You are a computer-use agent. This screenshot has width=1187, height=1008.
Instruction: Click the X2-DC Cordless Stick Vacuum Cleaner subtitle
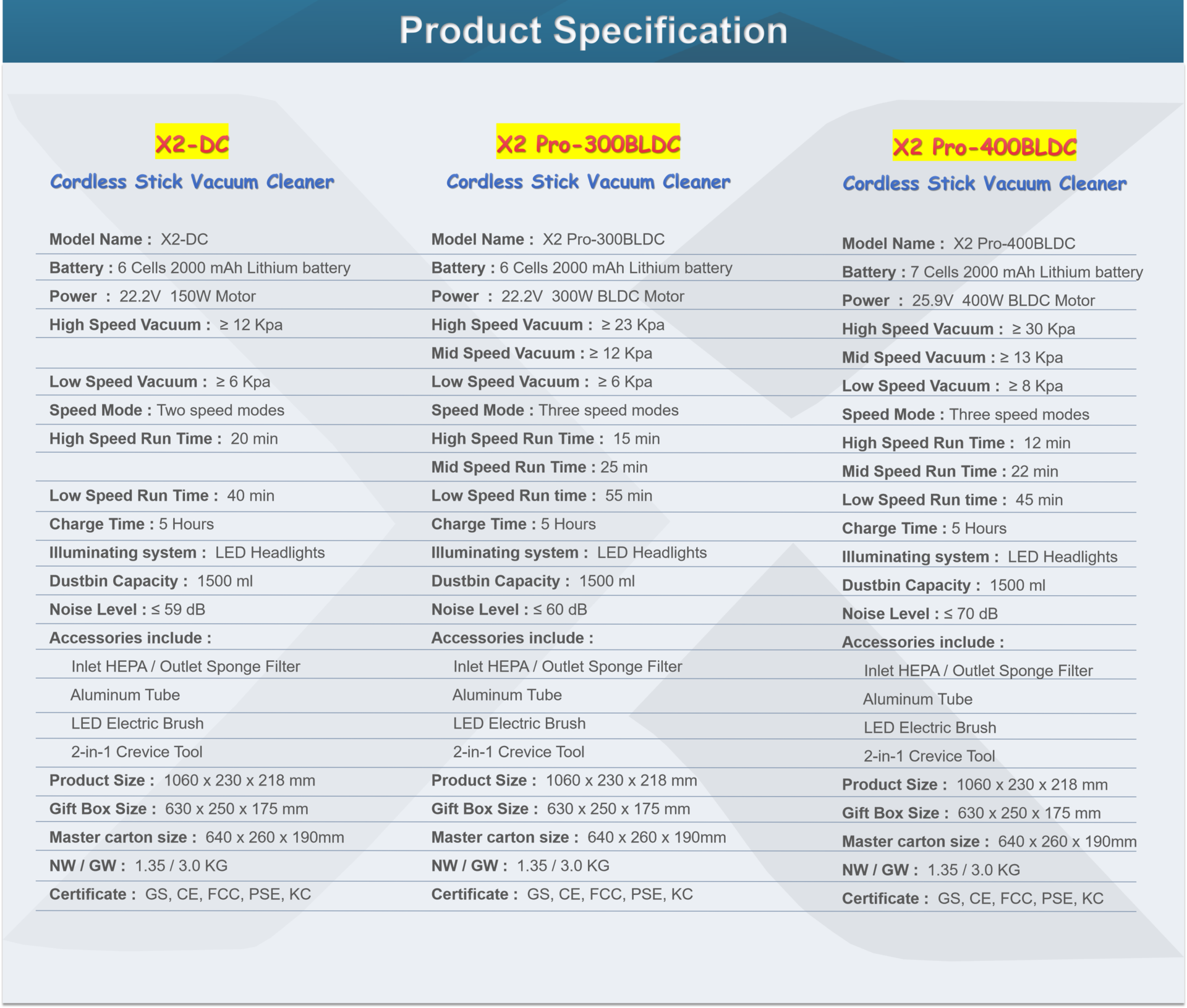click(x=192, y=182)
